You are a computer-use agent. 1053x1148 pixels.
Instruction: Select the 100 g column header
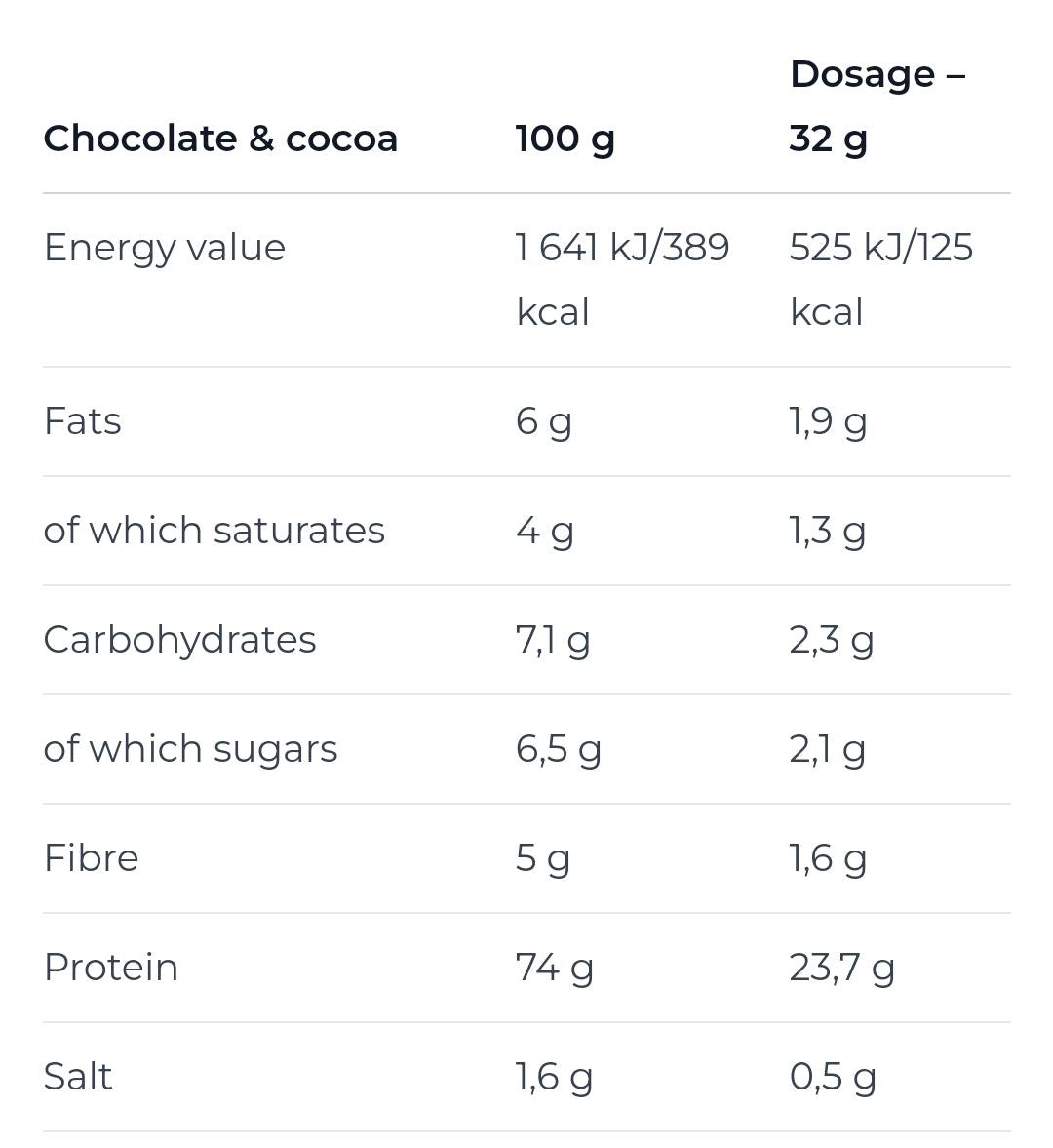pyautogui.click(x=565, y=139)
